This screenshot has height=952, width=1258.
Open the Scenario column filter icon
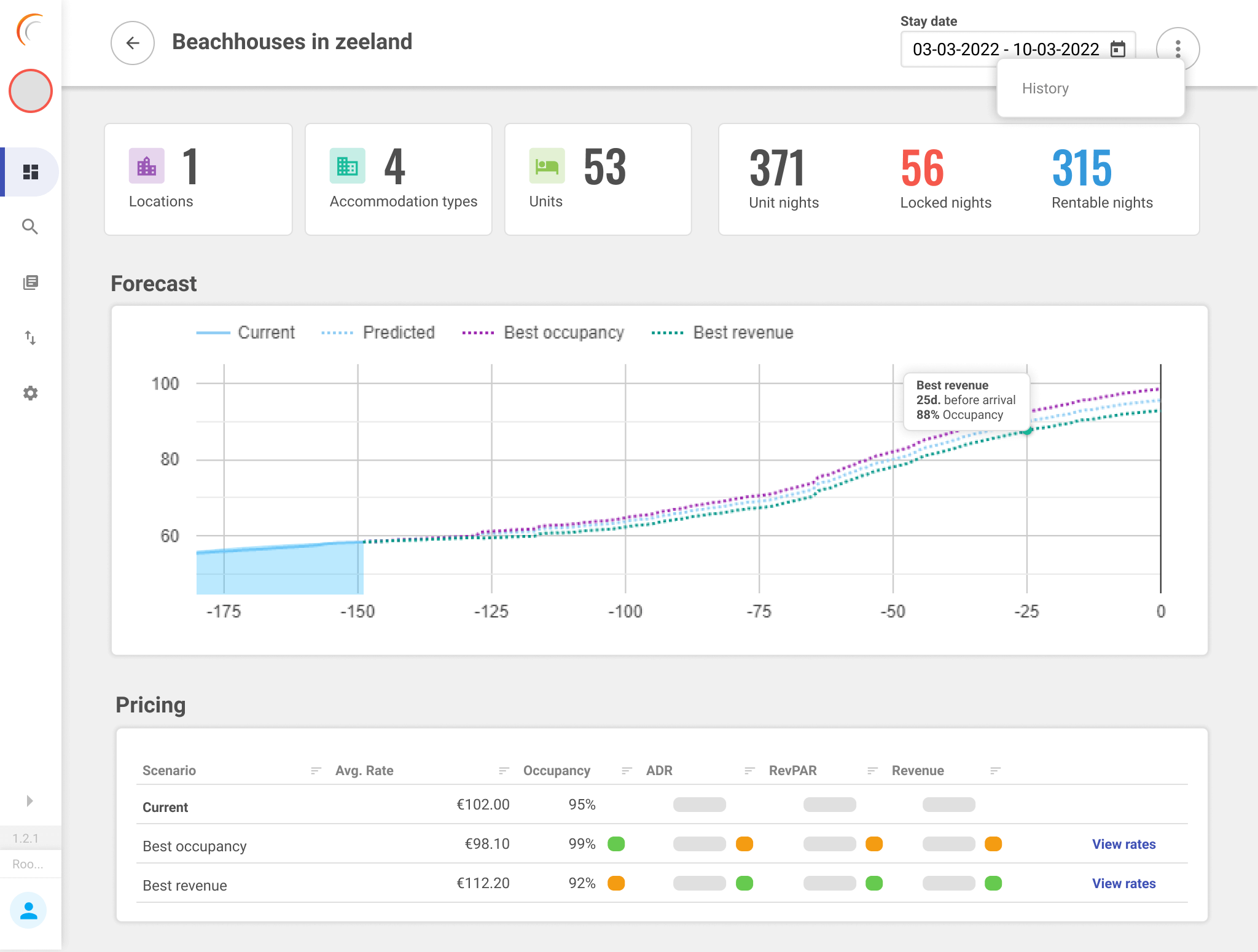(316, 771)
